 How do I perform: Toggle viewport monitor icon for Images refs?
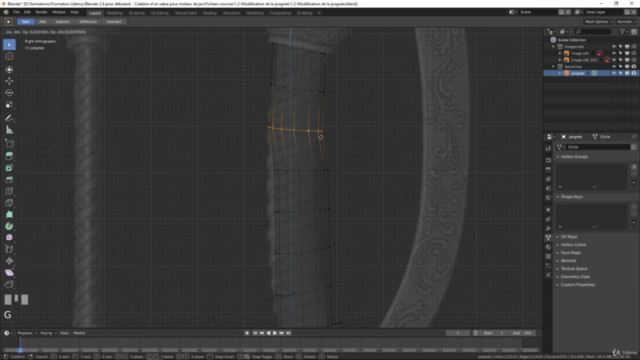(627, 47)
